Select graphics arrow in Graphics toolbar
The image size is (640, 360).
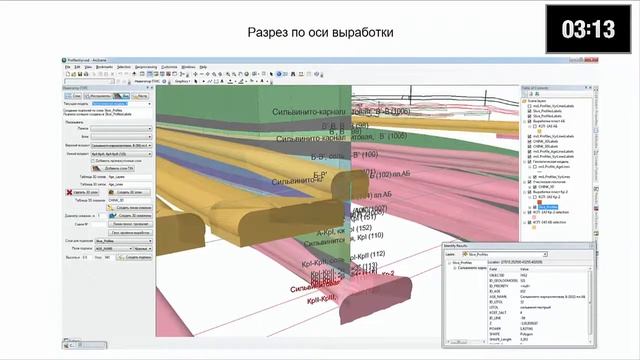click(x=196, y=81)
